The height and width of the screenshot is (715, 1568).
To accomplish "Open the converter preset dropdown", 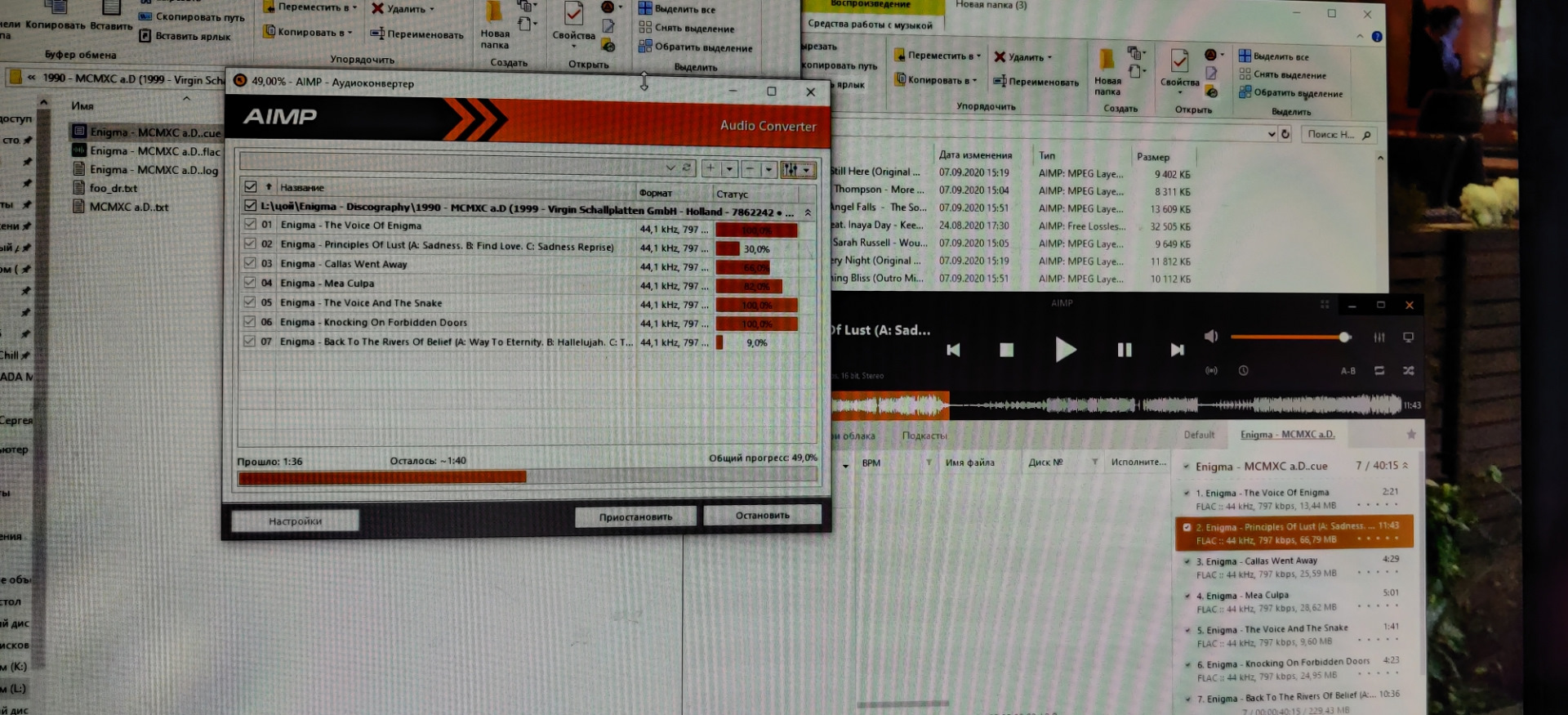I will point(670,168).
